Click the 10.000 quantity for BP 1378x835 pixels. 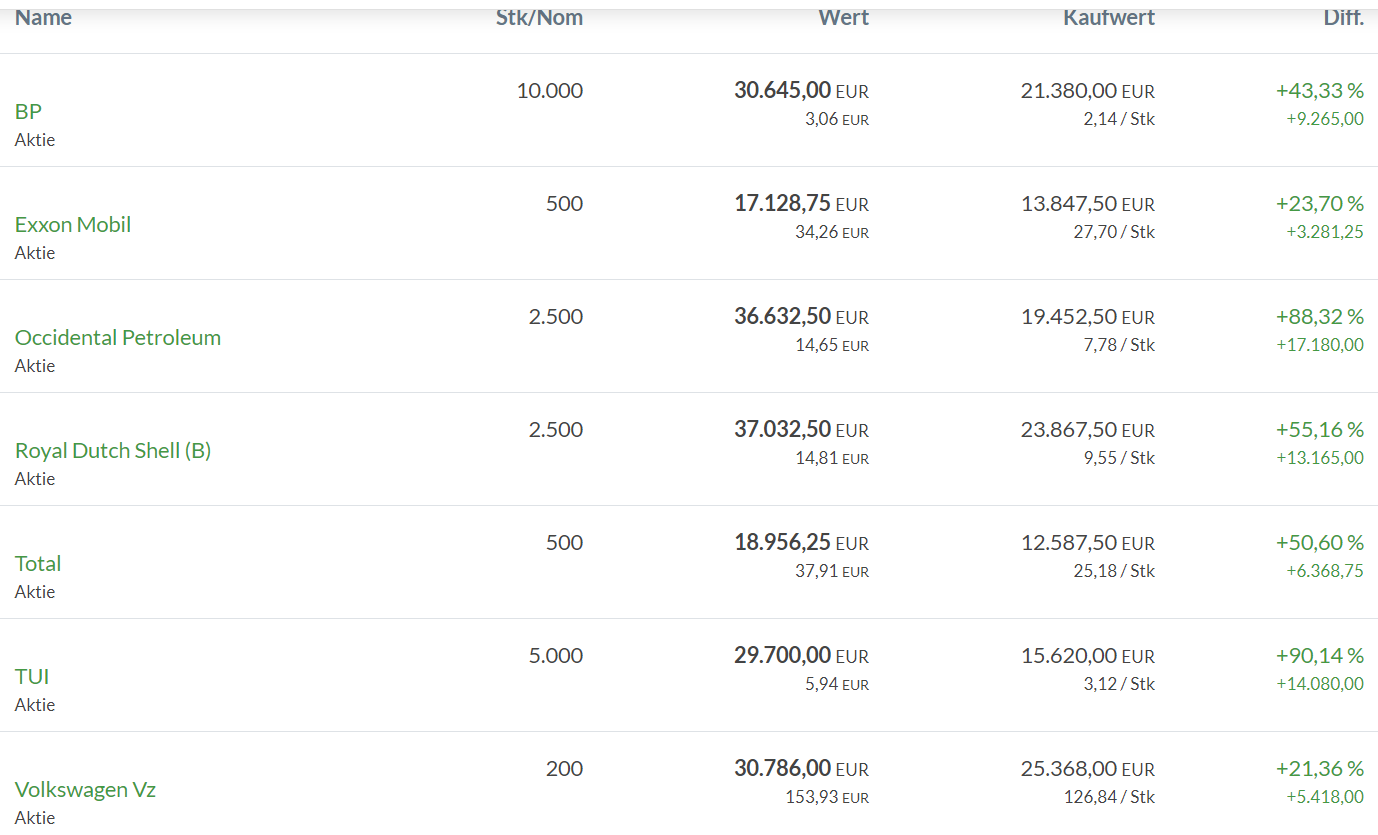pyautogui.click(x=549, y=91)
